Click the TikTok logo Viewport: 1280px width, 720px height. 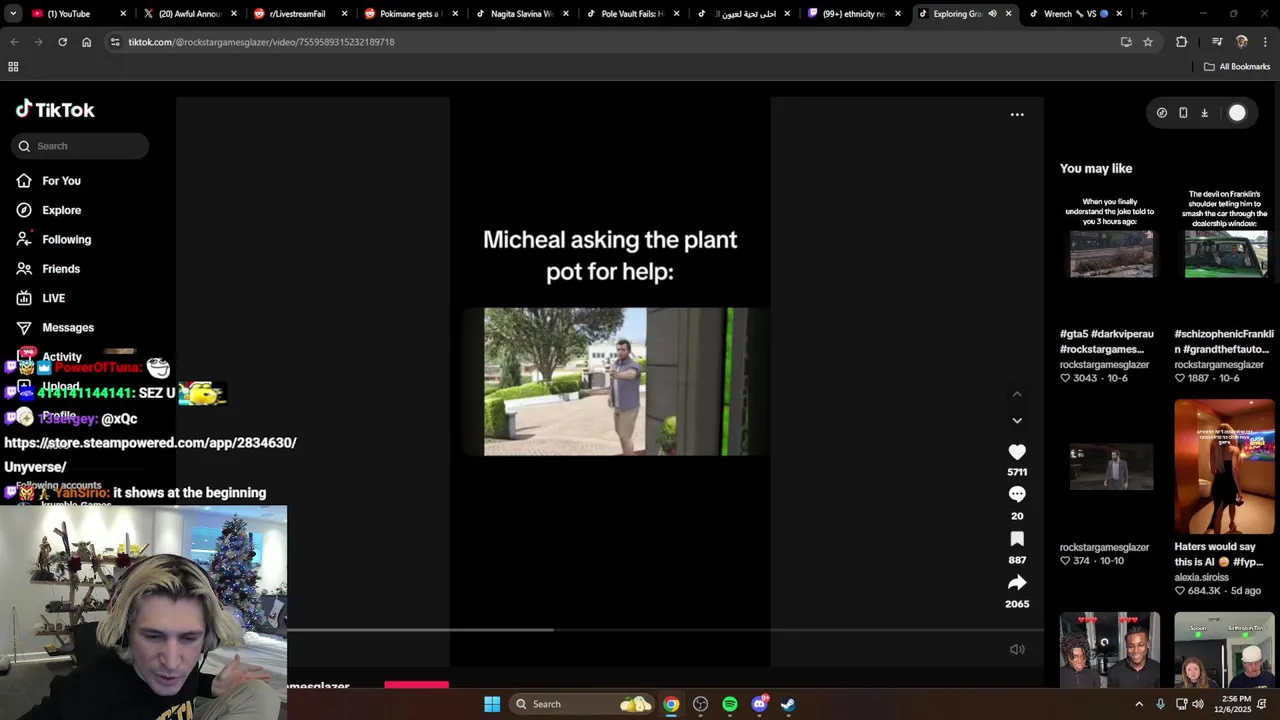point(55,109)
